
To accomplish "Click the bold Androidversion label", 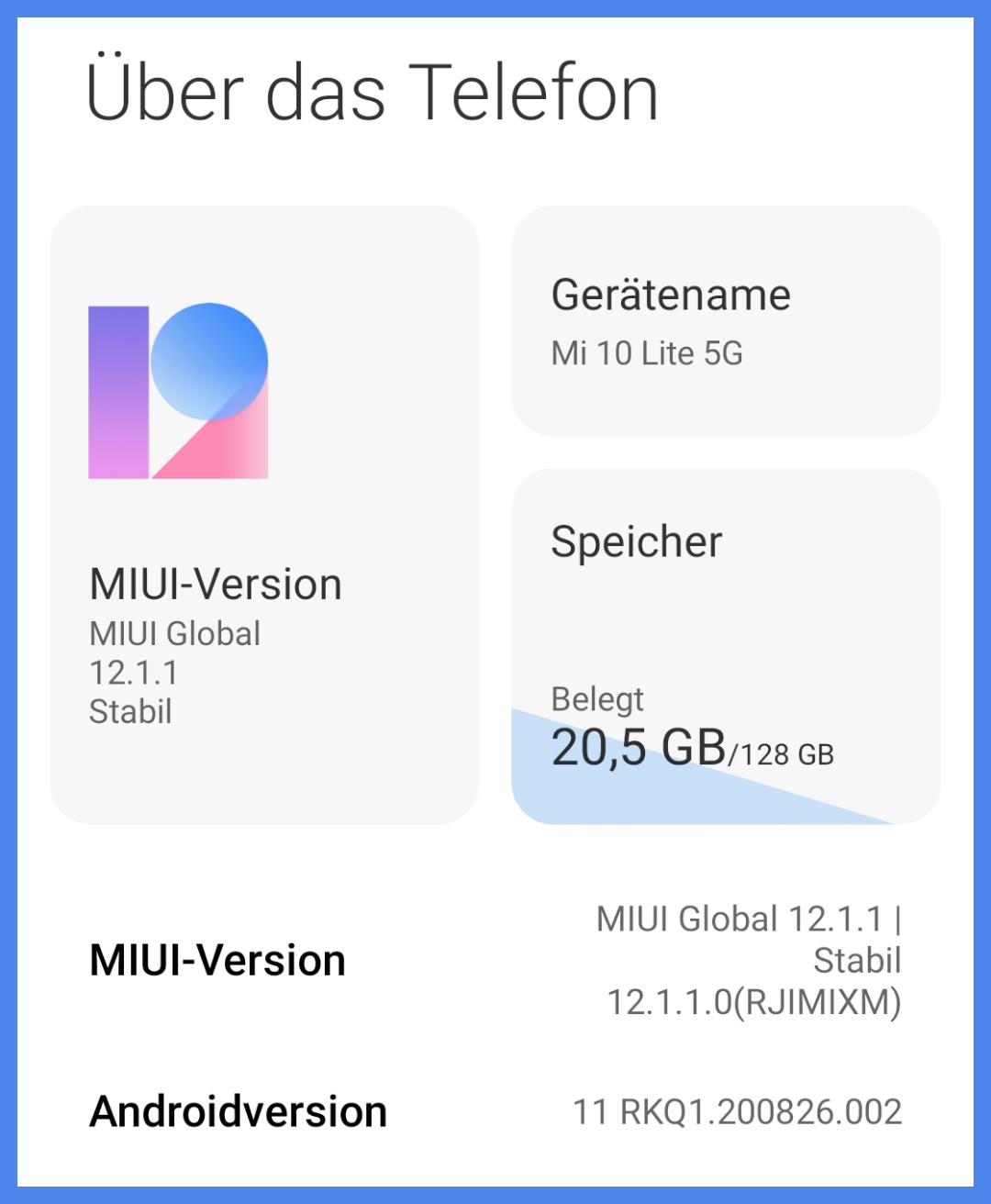I will 239,1111.
